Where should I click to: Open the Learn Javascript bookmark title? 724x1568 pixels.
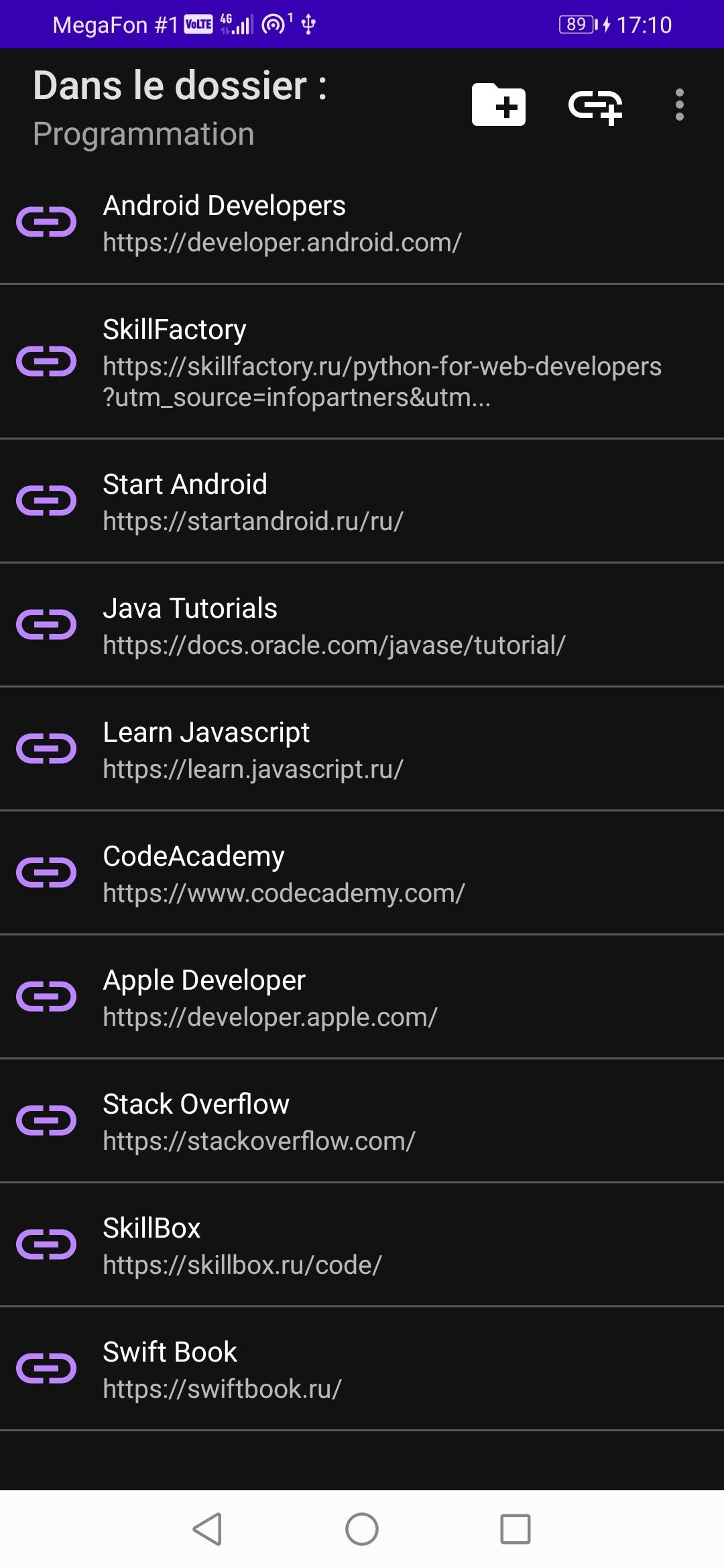click(x=206, y=732)
